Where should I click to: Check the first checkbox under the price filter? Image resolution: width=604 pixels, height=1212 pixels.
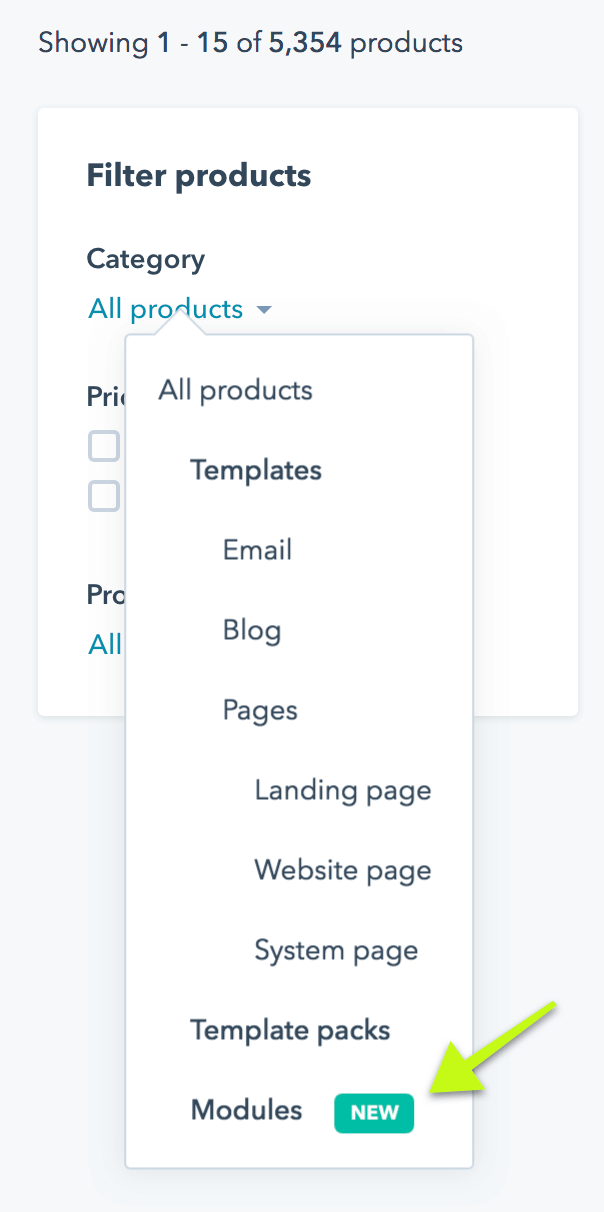point(103,446)
